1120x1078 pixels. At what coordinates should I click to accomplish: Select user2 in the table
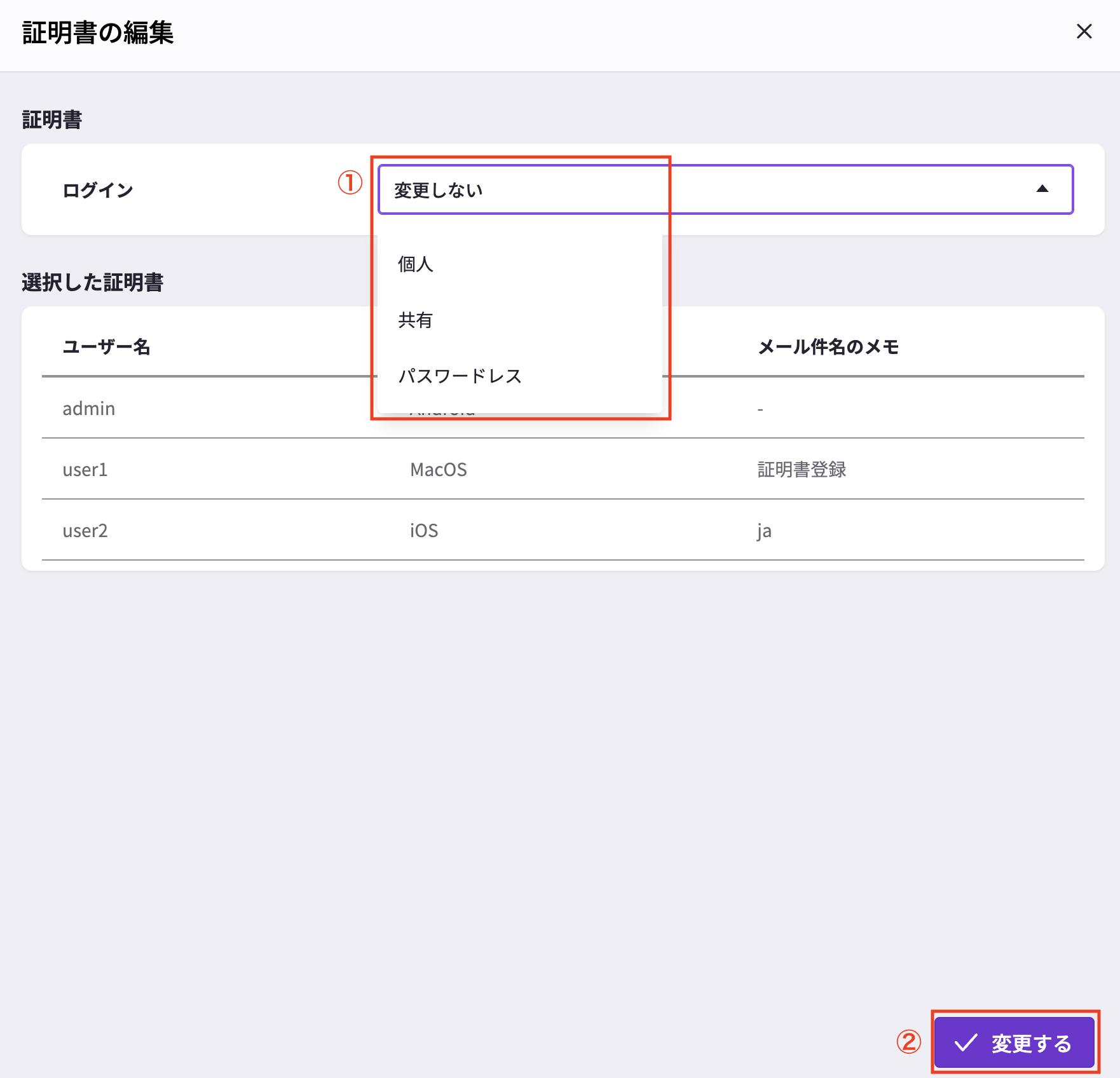pos(85,531)
